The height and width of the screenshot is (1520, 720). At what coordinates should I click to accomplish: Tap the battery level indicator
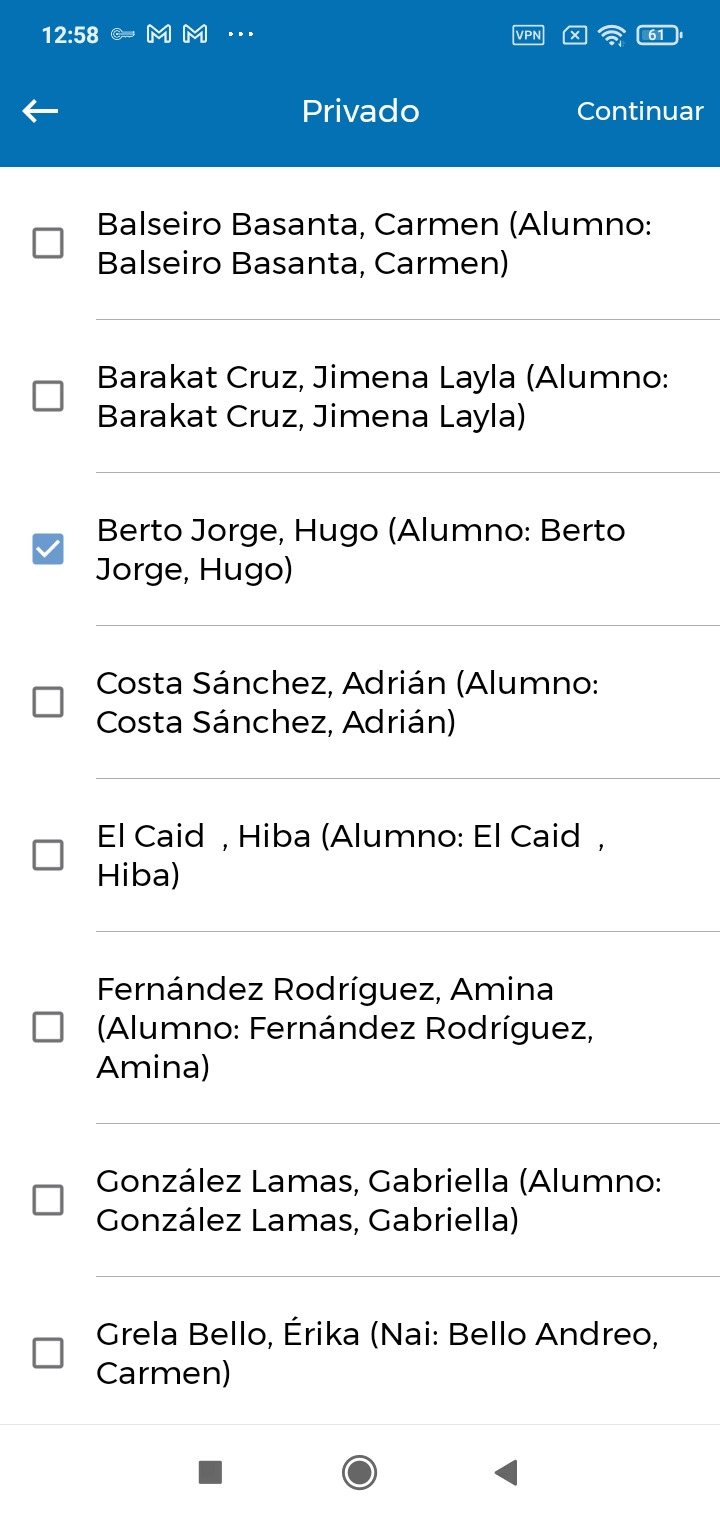659,35
